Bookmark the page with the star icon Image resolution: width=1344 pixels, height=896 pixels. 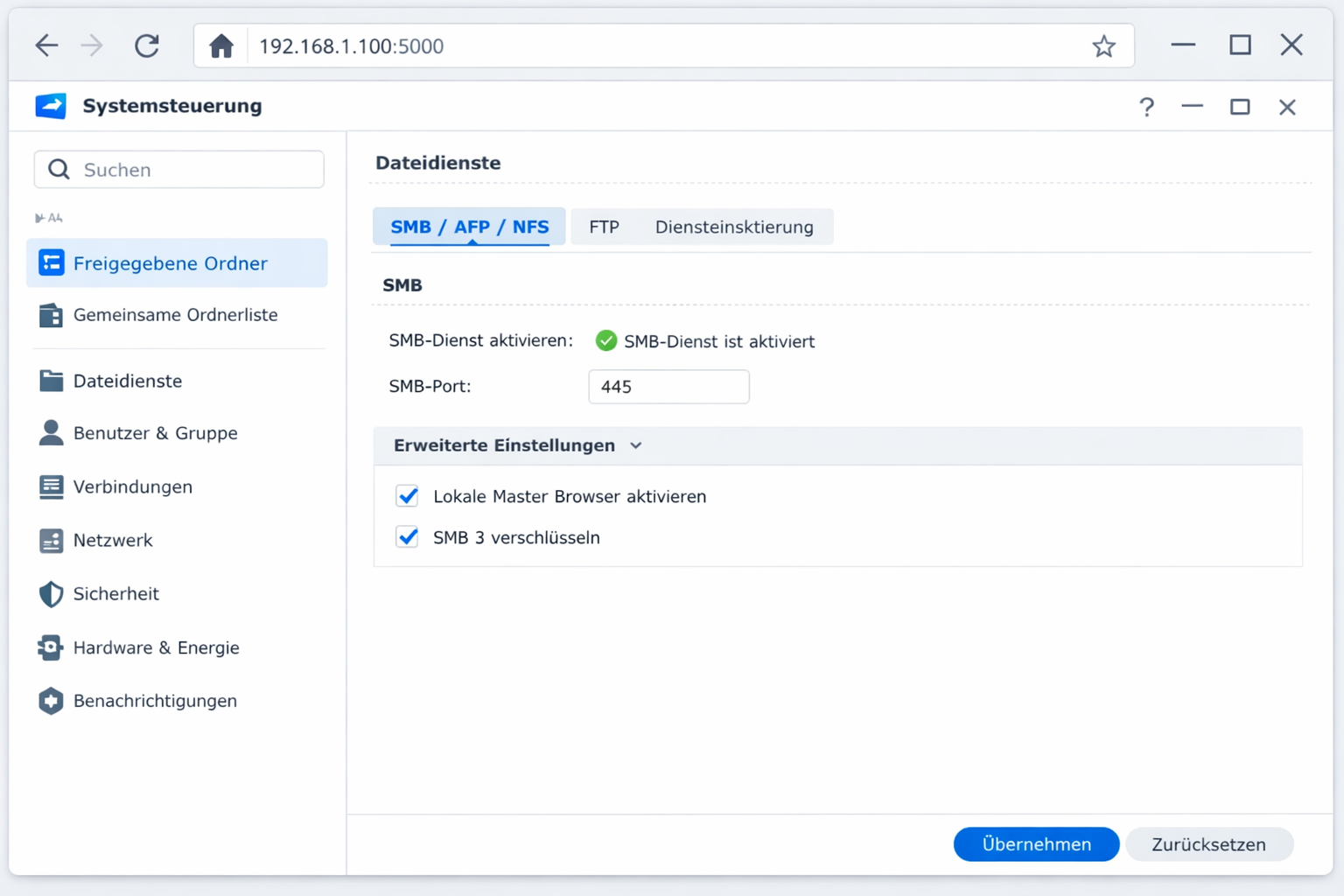[1104, 45]
